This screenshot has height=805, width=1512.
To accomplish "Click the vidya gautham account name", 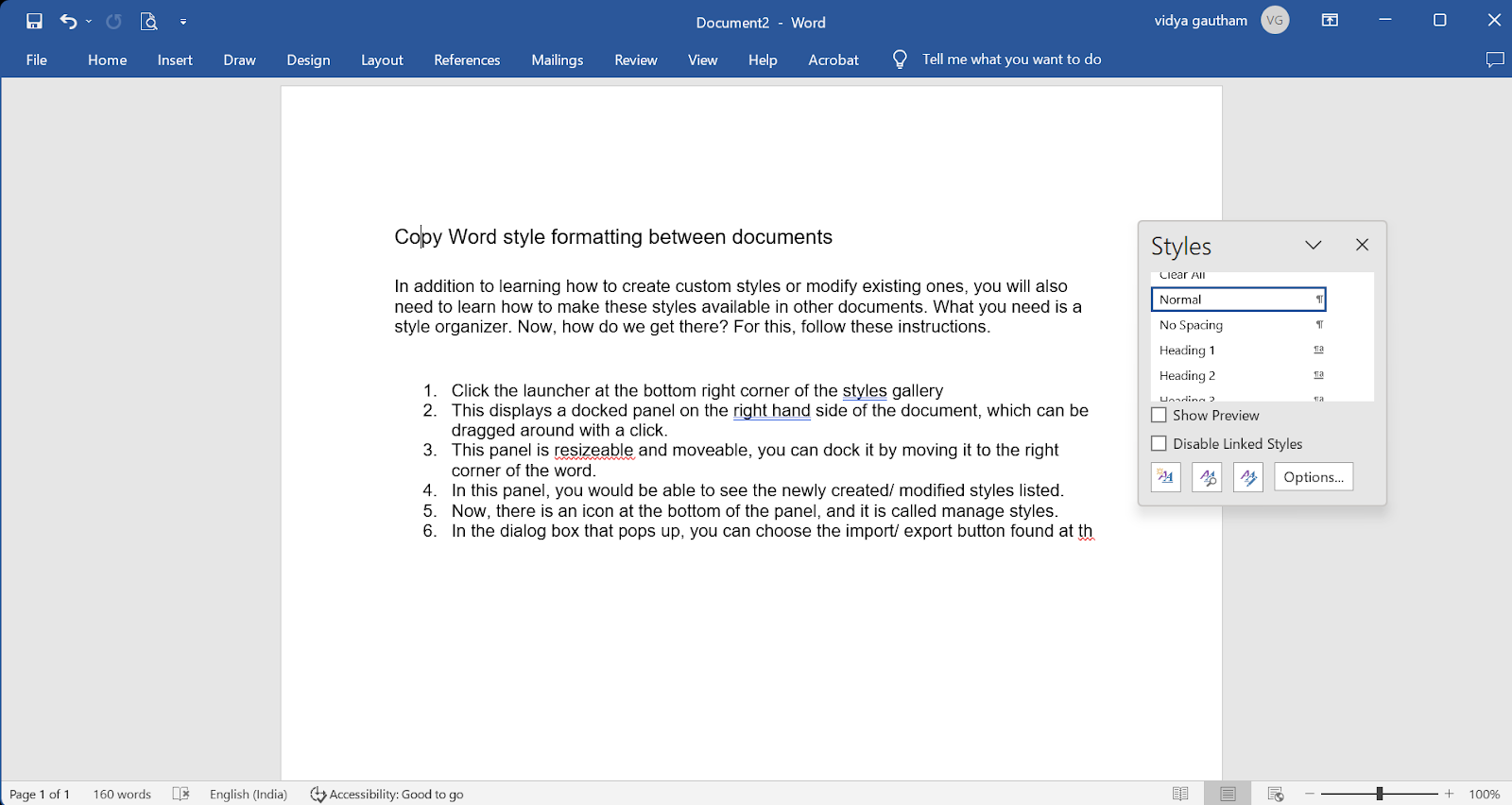I will pos(1200,20).
